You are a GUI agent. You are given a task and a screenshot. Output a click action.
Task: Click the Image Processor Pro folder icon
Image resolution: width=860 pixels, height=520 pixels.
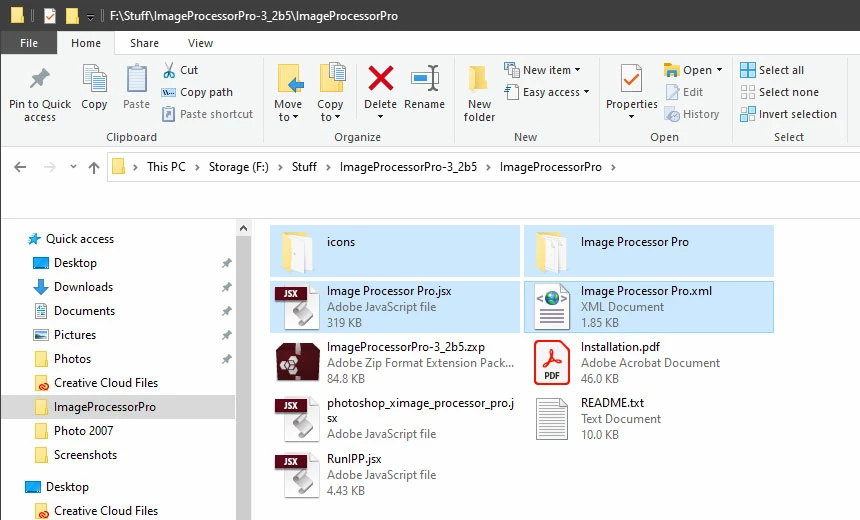point(551,251)
